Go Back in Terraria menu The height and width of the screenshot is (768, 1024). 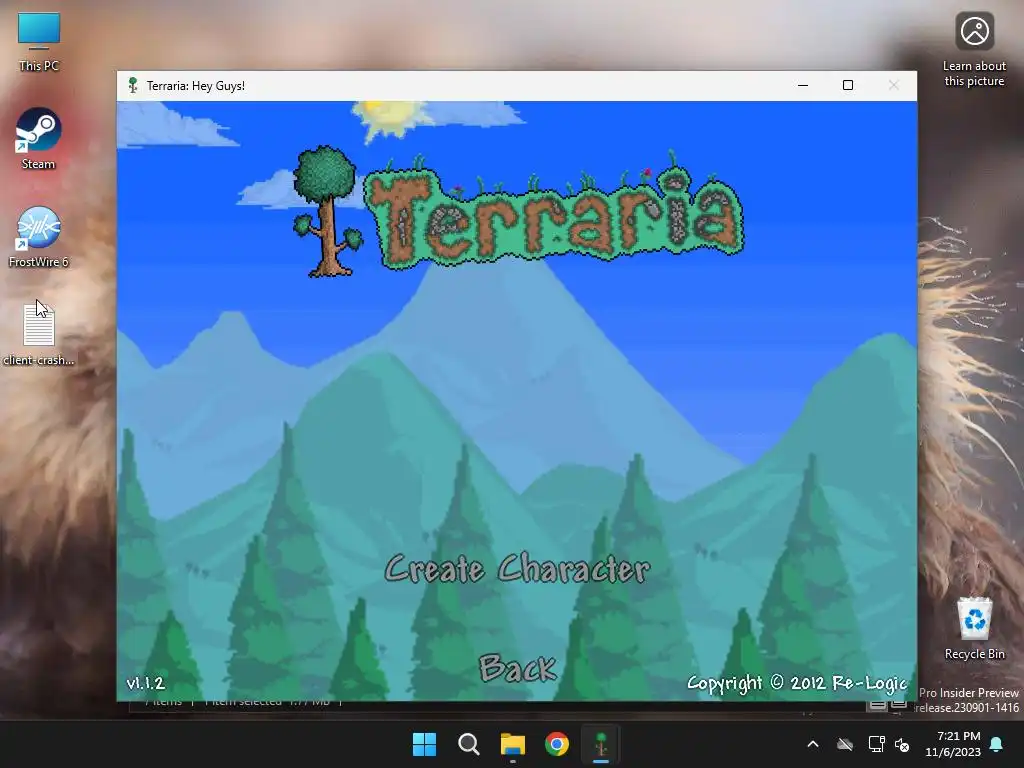point(518,668)
